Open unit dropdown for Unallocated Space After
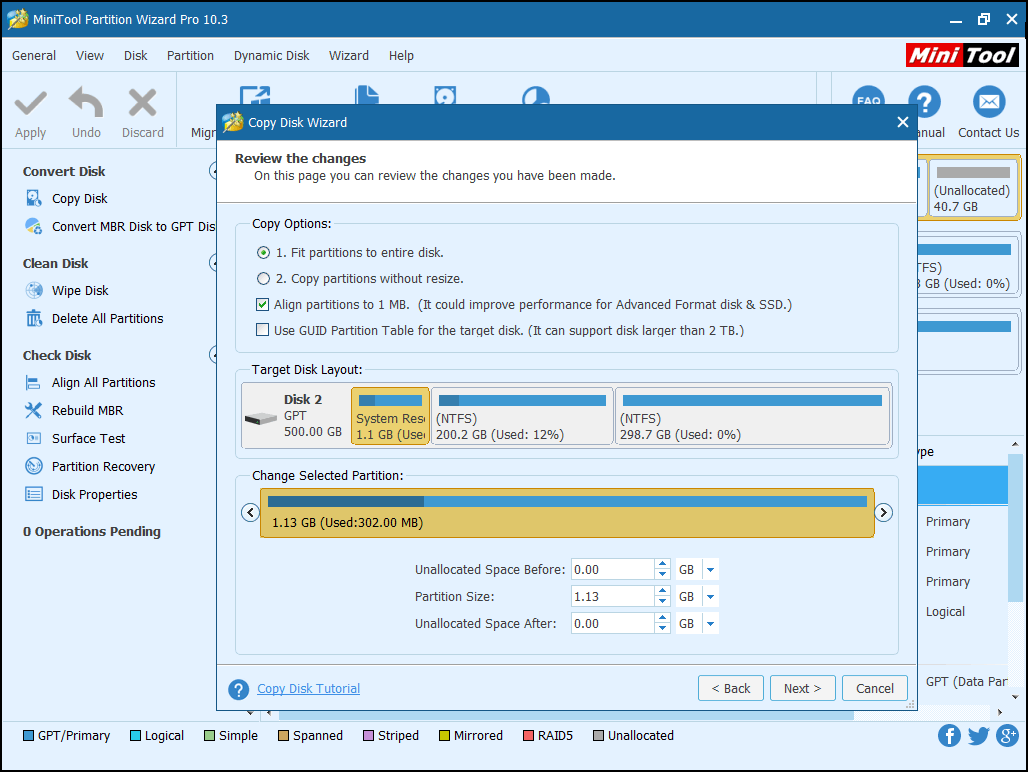This screenshot has height=772, width=1028. pyautogui.click(x=711, y=623)
